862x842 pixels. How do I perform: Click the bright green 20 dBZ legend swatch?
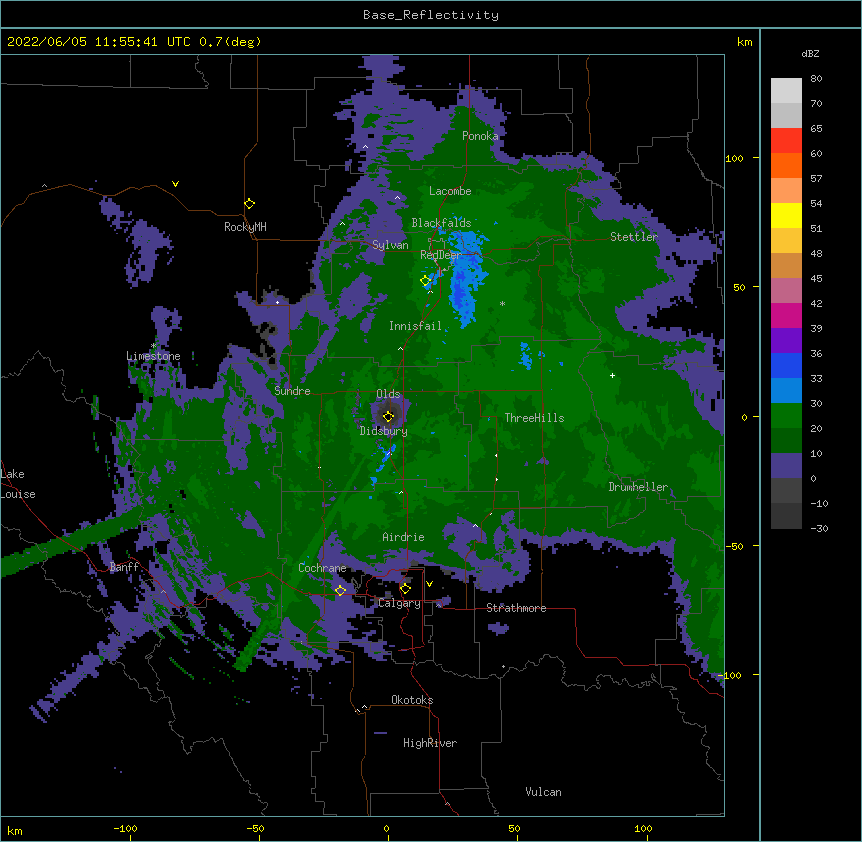tap(786, 416)
